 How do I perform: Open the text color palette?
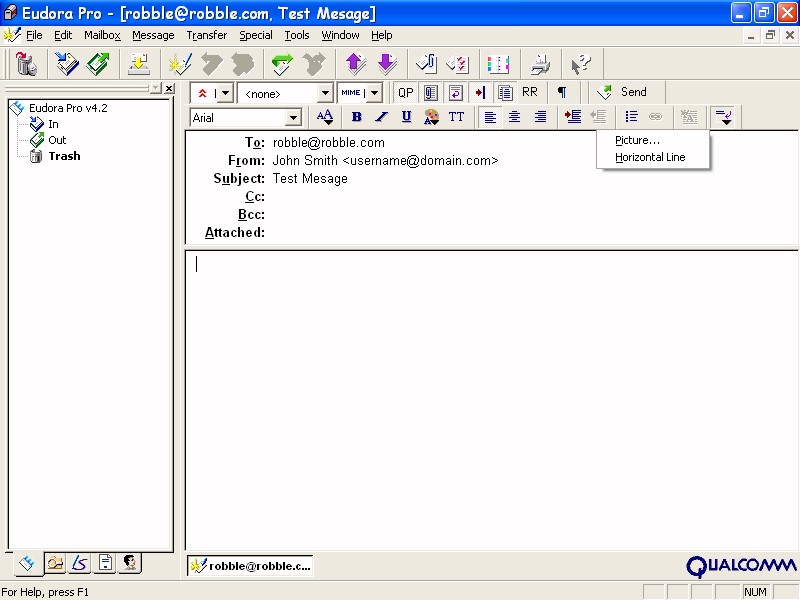click(431, 117)
